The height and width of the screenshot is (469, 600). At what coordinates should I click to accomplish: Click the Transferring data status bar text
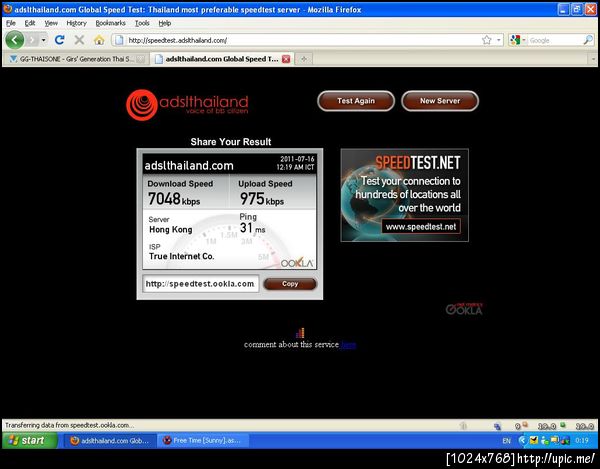[x=69, y=425]
